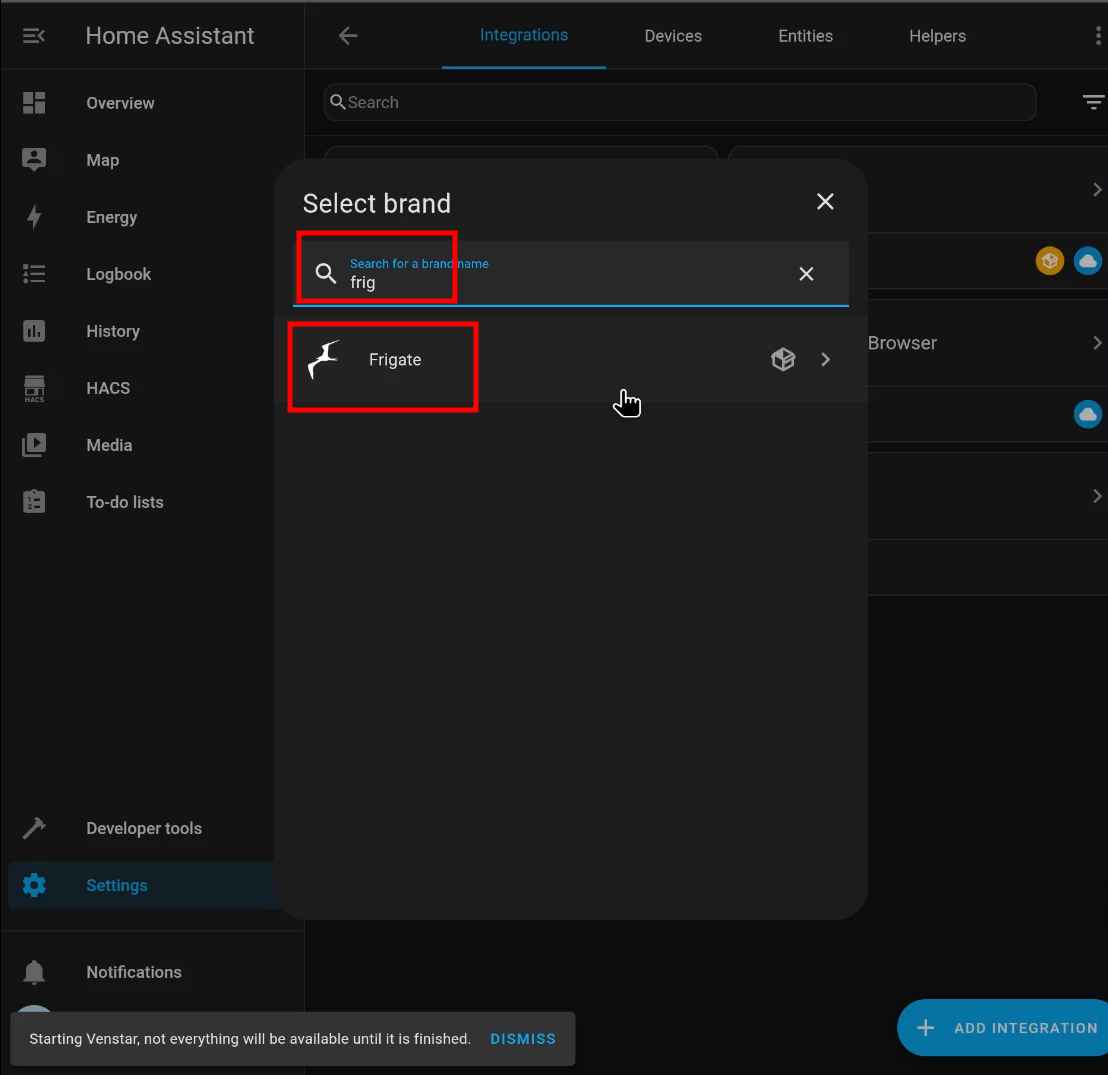Switch to the Helpers tab
The height and width of the screenshot is (1075, 1108).
(x=937, y=36)
